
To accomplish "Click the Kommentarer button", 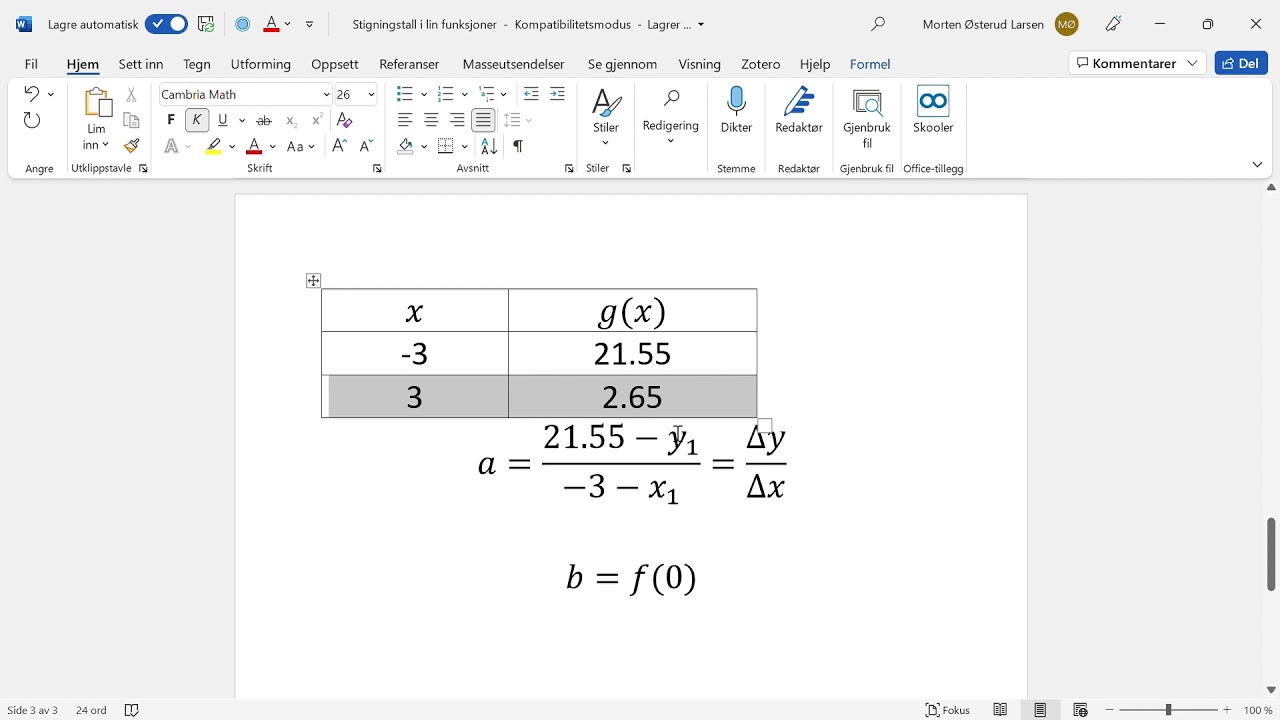I will [x=1138, y=63].
